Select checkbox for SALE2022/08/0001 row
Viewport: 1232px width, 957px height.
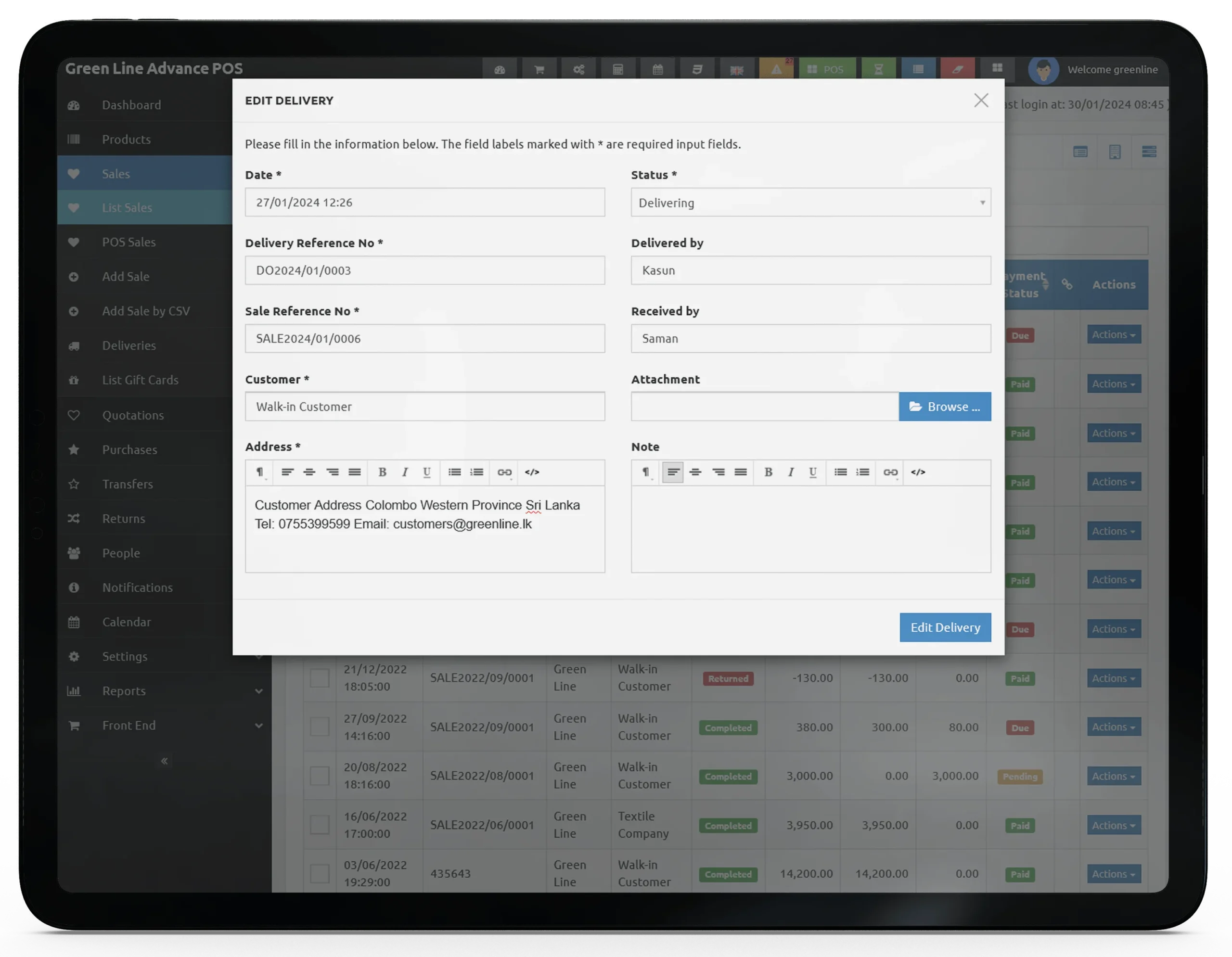(x=319, y=776)
